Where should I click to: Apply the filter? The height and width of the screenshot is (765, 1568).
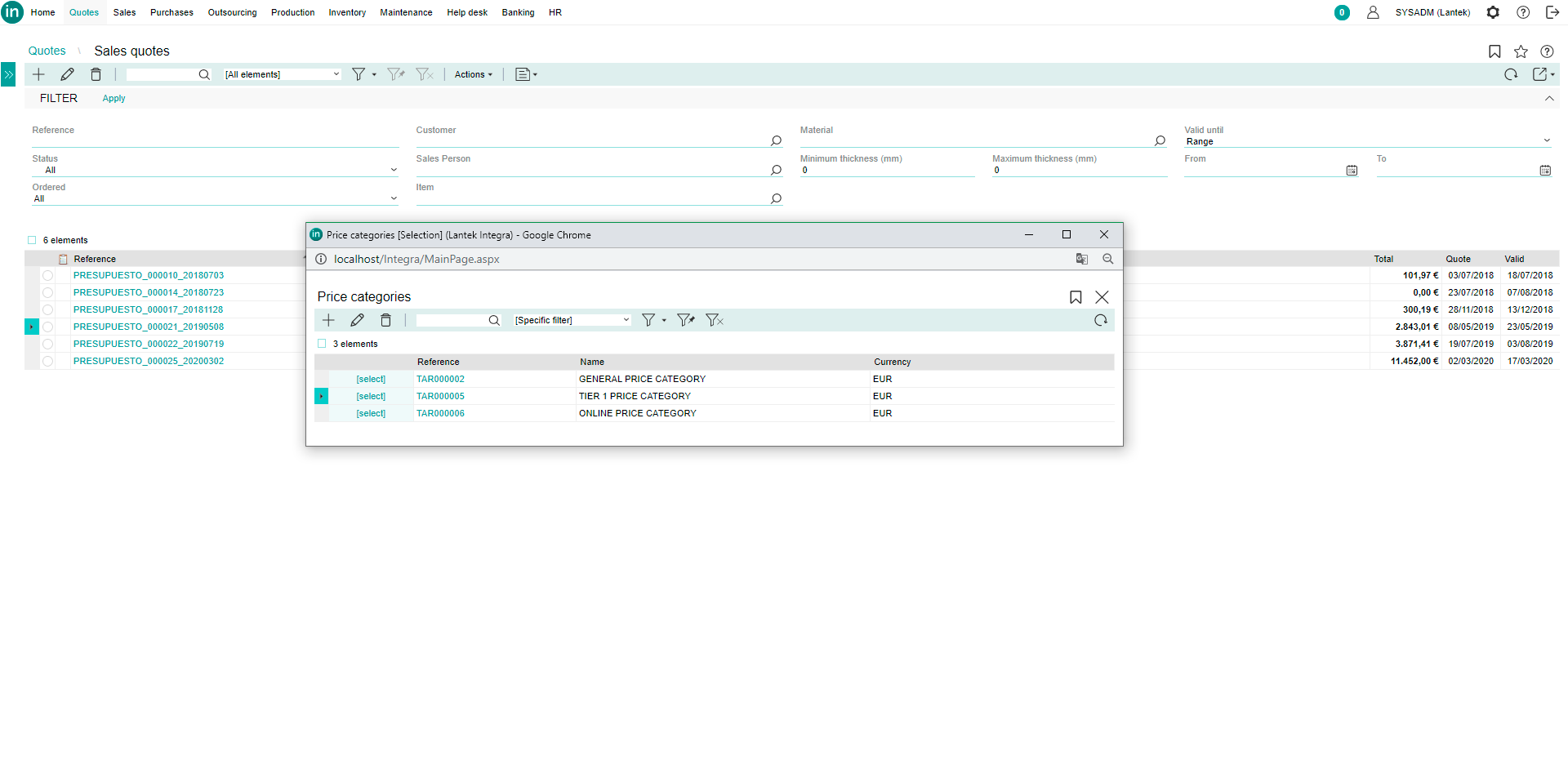pyautogui.click(x=114, y=98)
